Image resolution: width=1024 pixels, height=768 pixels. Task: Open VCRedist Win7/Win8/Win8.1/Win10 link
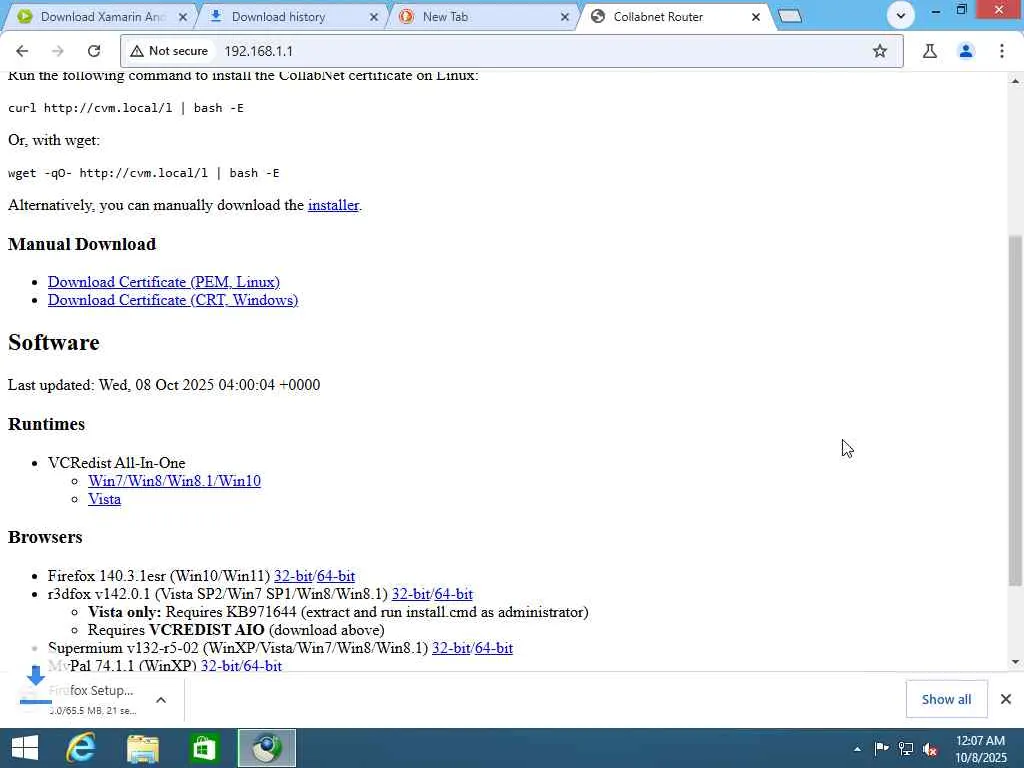[174, 481]
